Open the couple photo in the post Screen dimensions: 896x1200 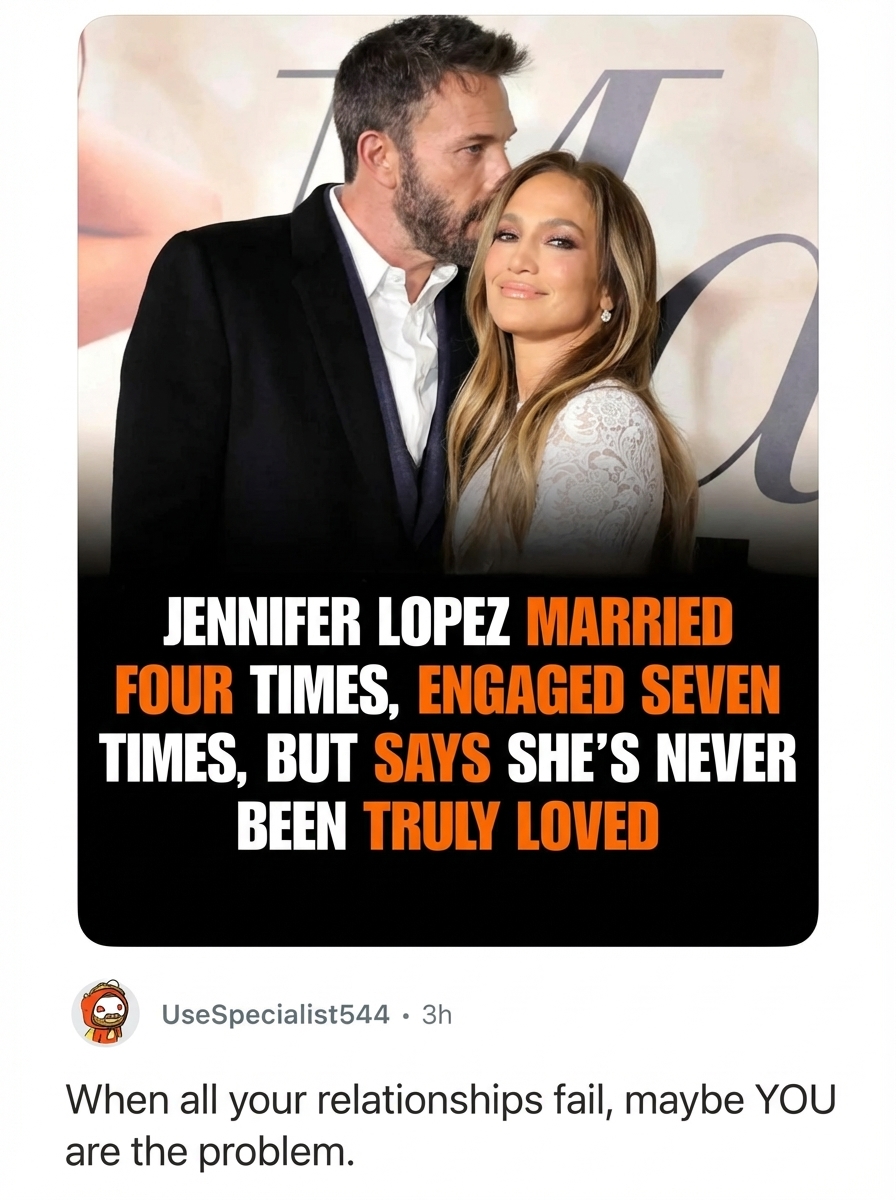pos(447,300)
